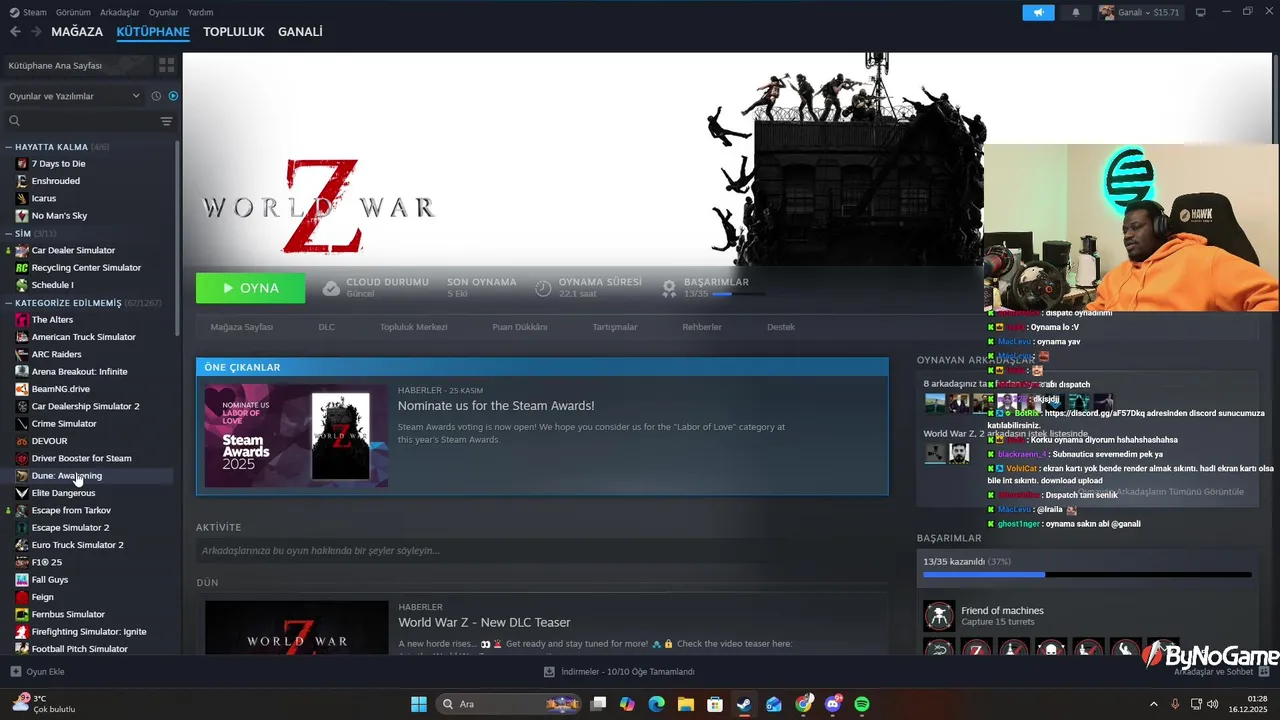Viewport: 1280px width, 720px height.
Task: Click the Big Picture mode monitor icon
Action: click(1200, 12)
